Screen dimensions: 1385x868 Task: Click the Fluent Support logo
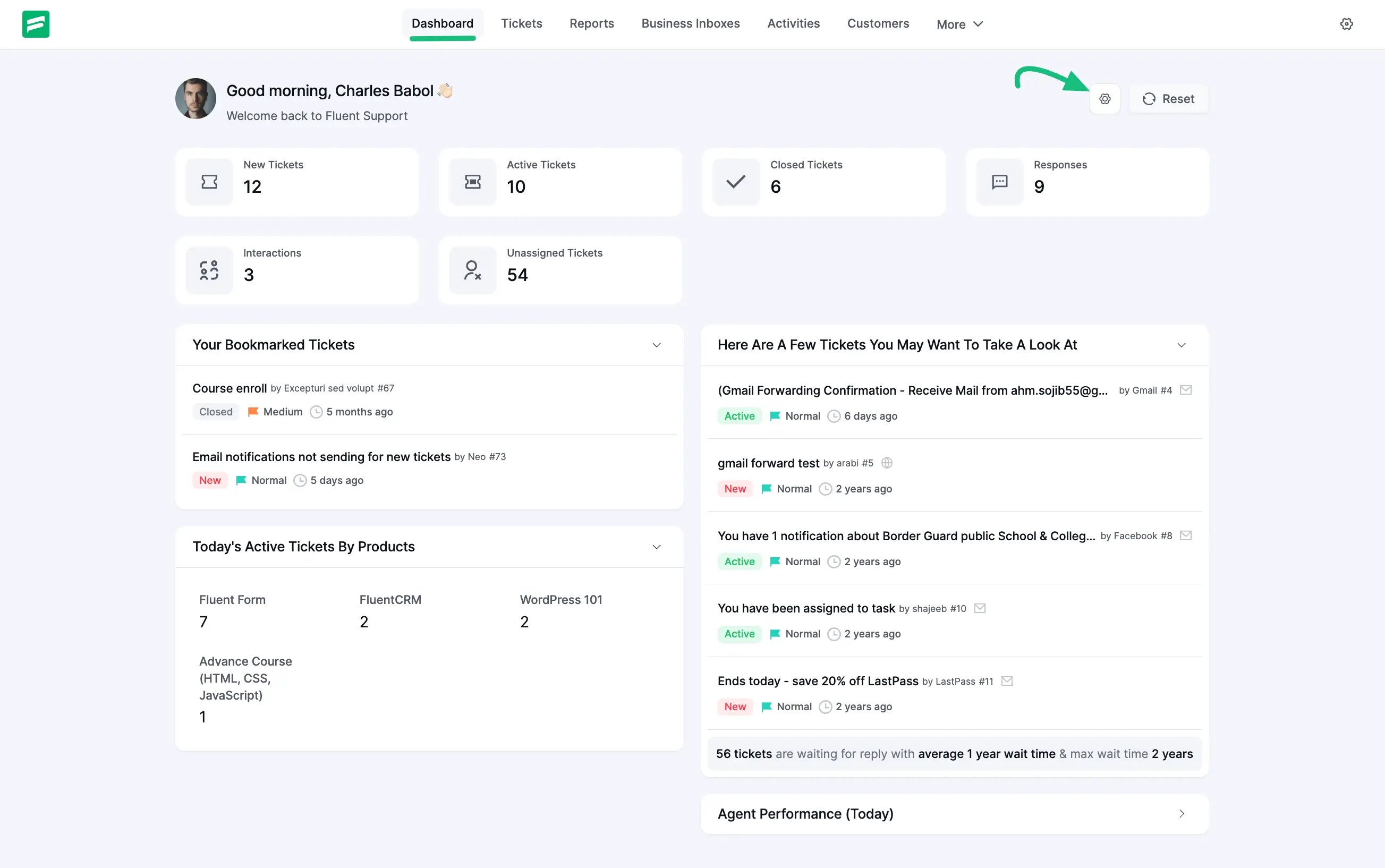tap(36, 24)
